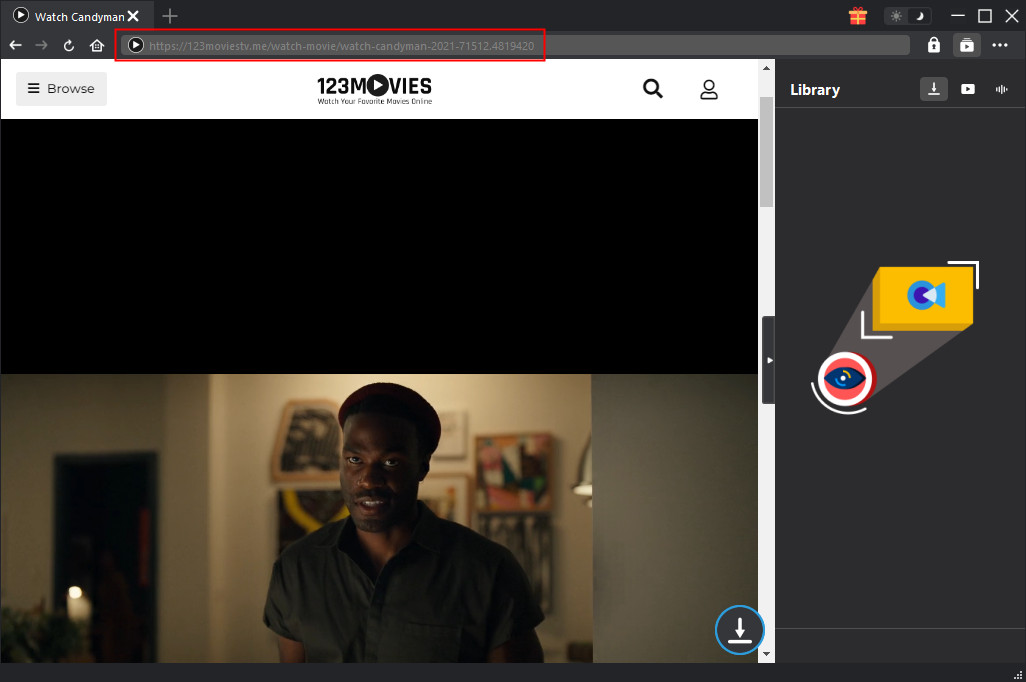Go back to the previous page
Image resolution: width=1026 pixels, height=682 pixels.
click(16, 45)
